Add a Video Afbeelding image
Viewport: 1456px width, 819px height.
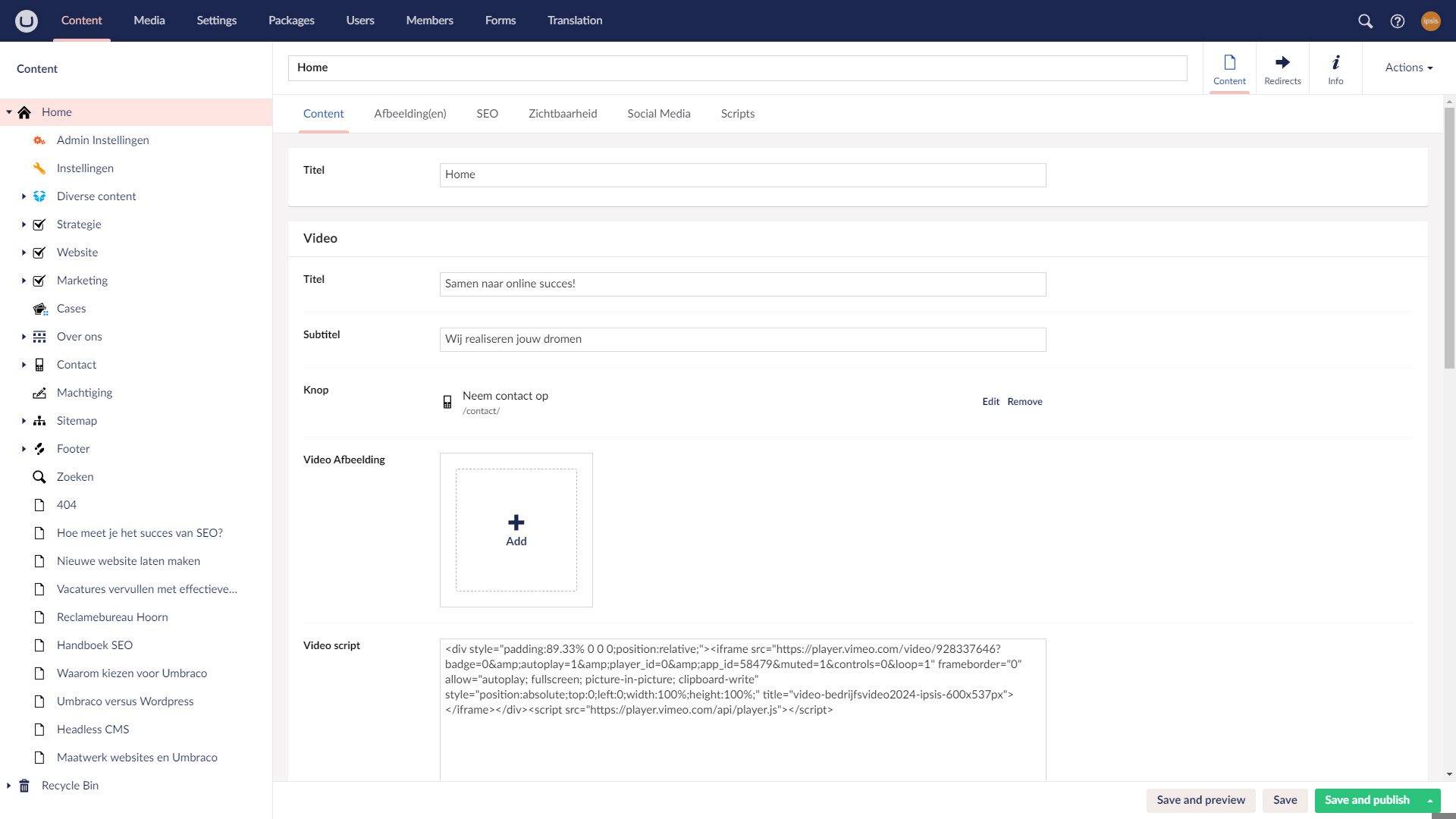pyautogui.click(x=516, y=530)
